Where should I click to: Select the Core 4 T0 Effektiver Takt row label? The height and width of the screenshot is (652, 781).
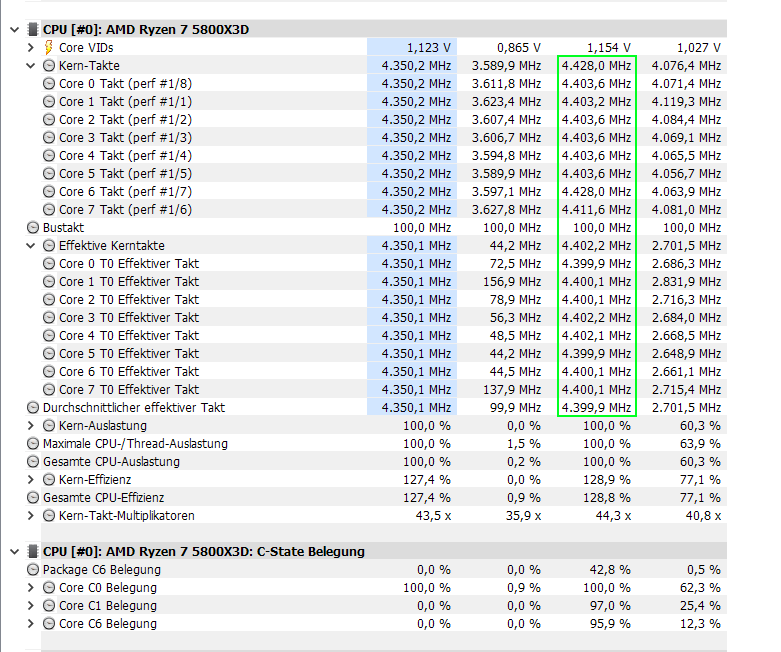click(x=129, y=336)
